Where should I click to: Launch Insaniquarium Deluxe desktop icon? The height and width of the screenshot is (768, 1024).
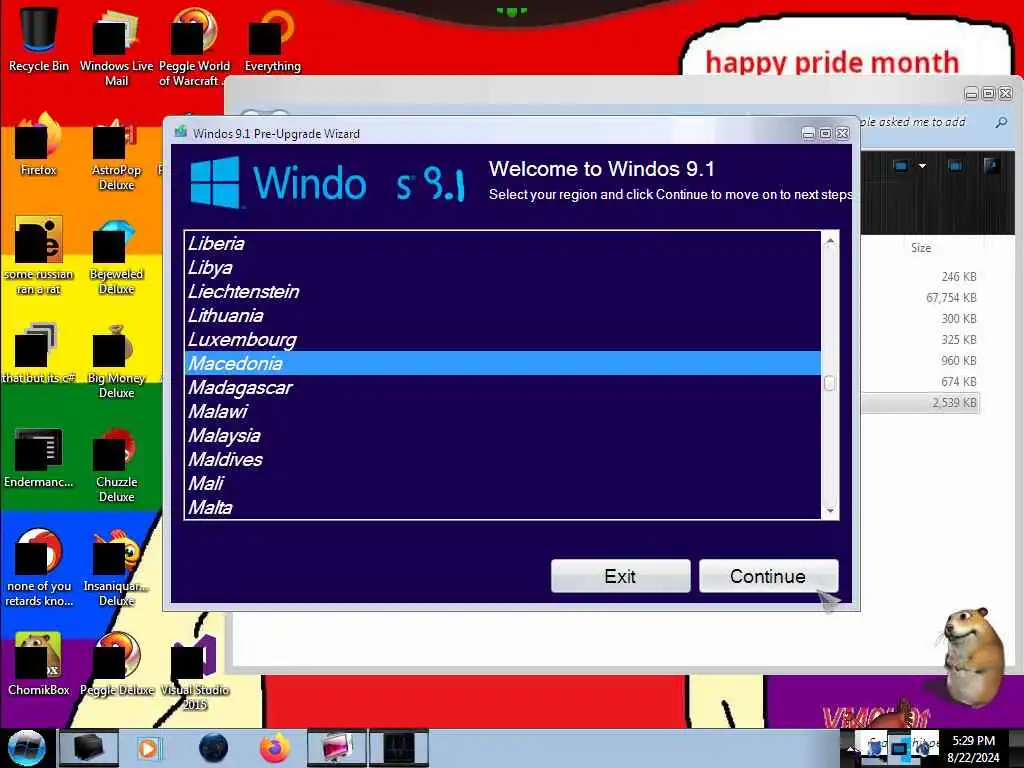click(116, 568)
